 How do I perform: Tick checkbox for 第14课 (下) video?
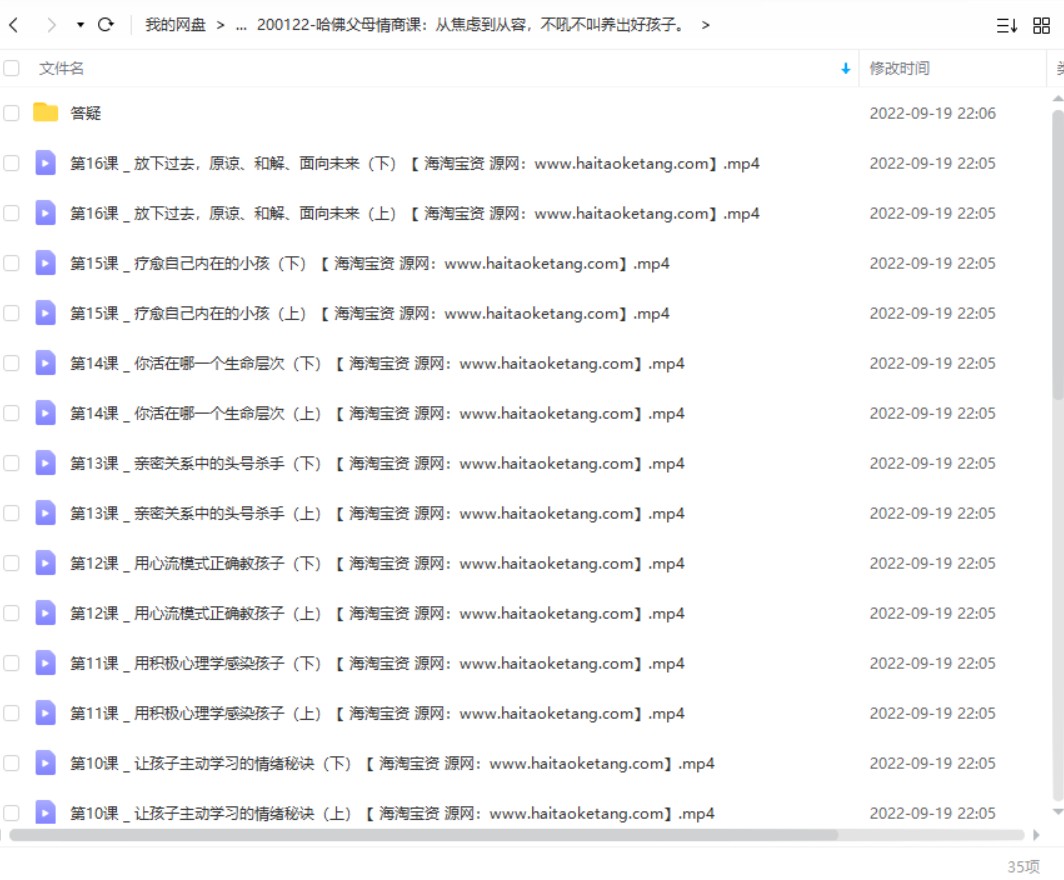12,363
